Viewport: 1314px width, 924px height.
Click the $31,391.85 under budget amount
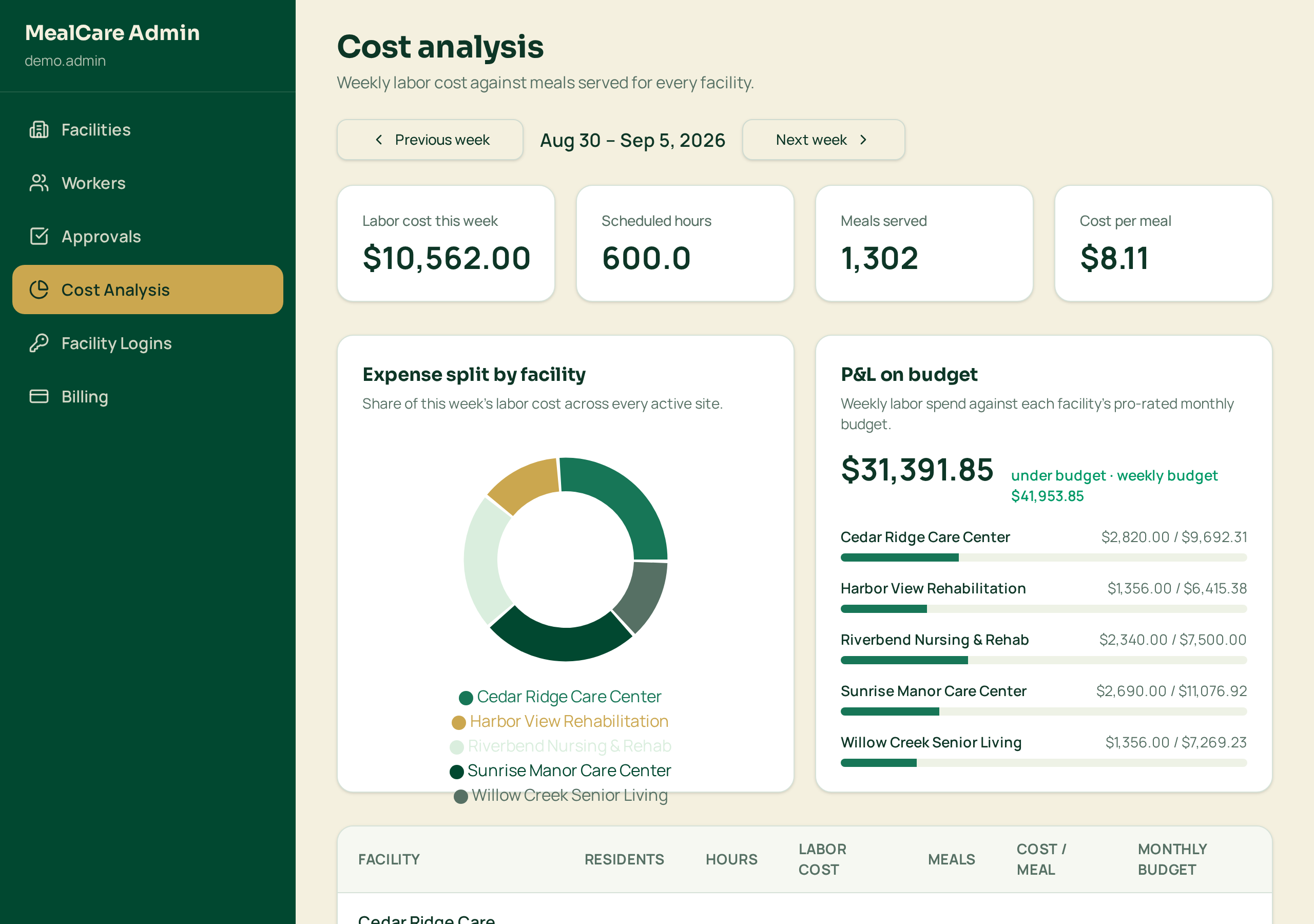[917, 470]
